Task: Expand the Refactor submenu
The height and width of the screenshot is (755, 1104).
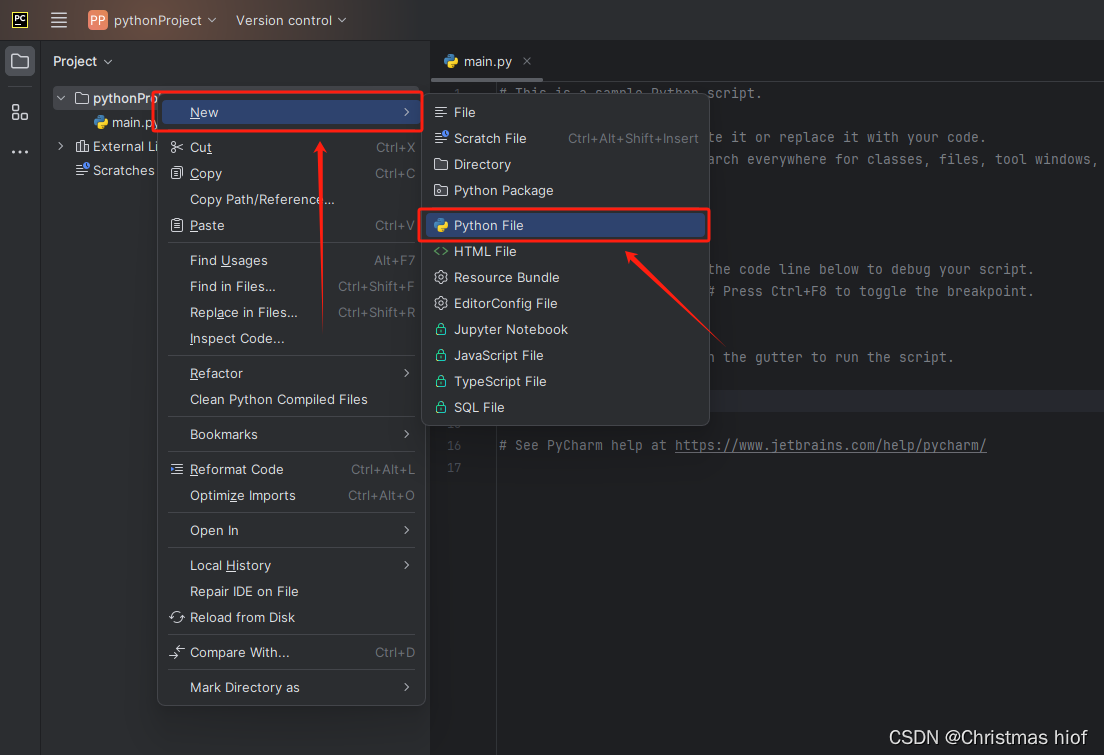Action: point(406,373)
